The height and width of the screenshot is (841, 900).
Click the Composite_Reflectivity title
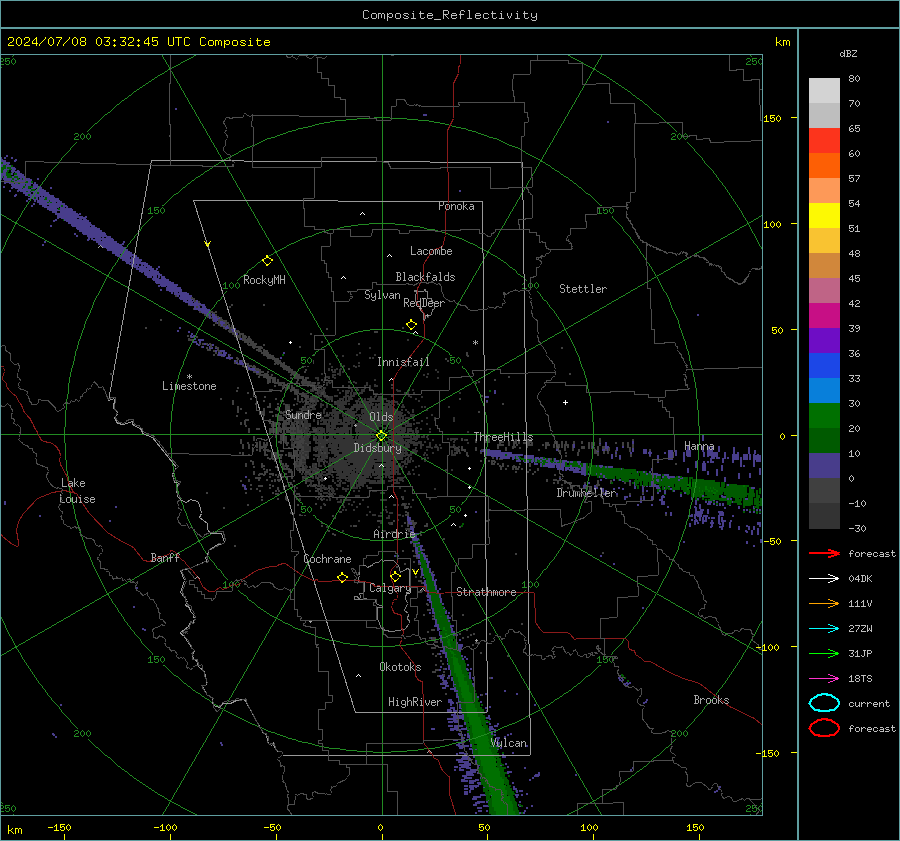tap(450, 15)
